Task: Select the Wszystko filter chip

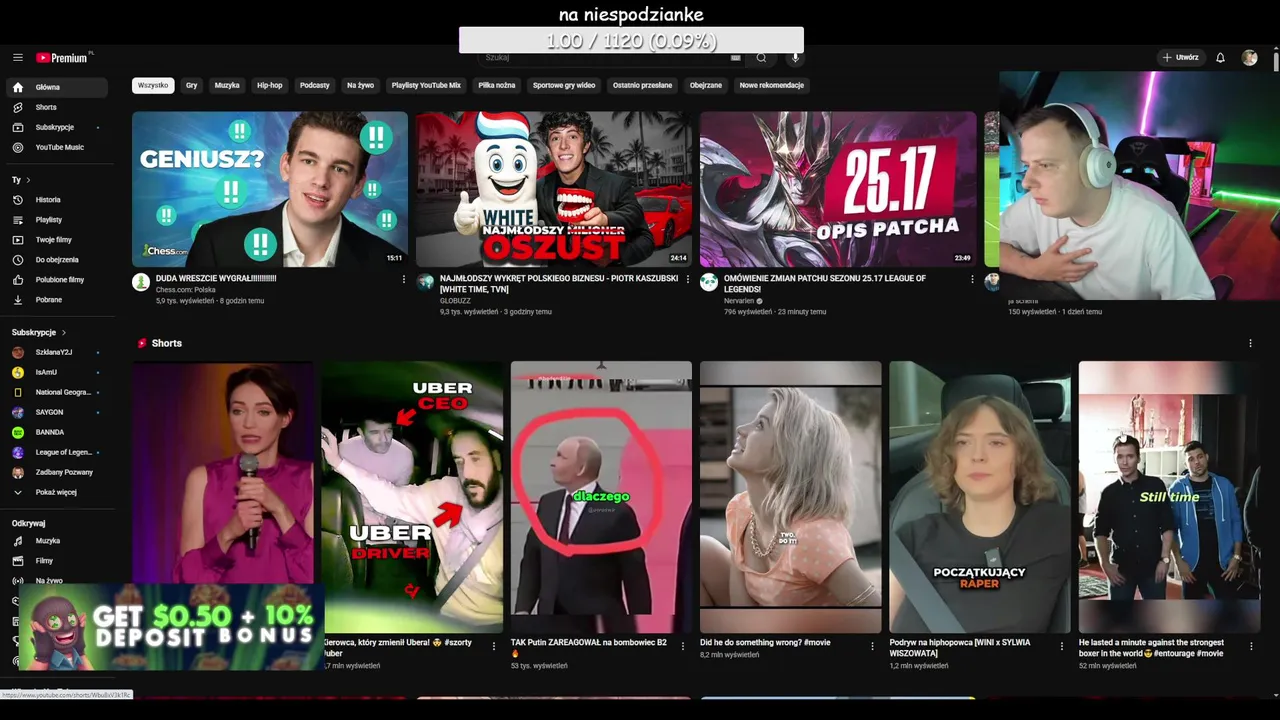Action: tap(153, 86)
